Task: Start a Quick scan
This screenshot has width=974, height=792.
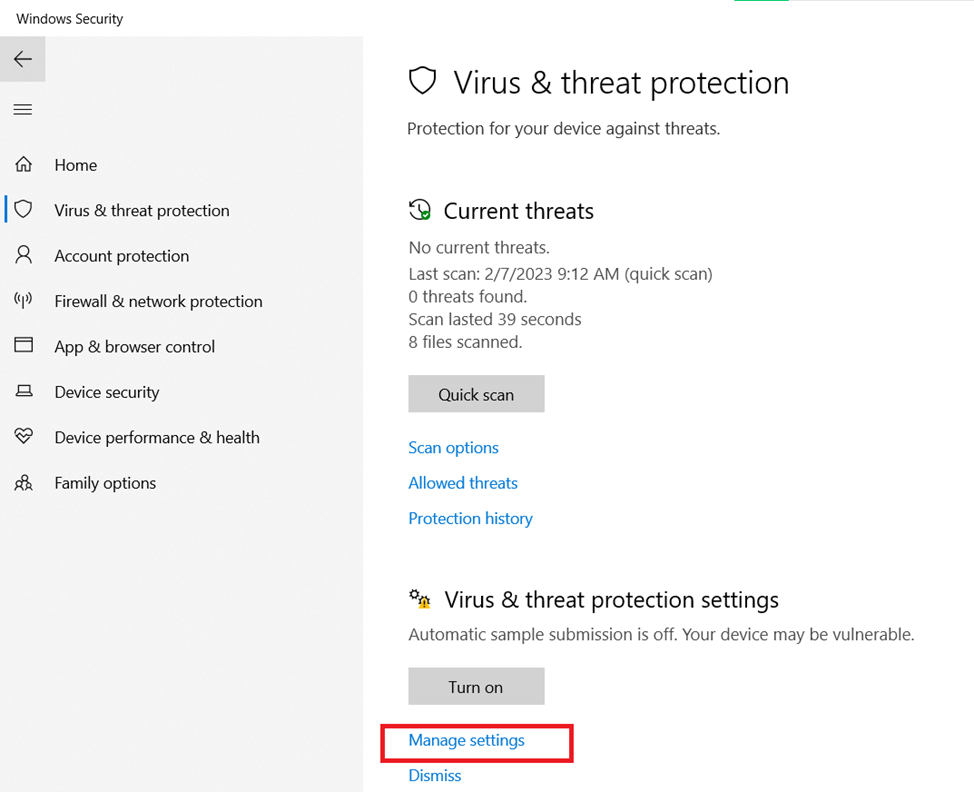Action: click(476, 394)
